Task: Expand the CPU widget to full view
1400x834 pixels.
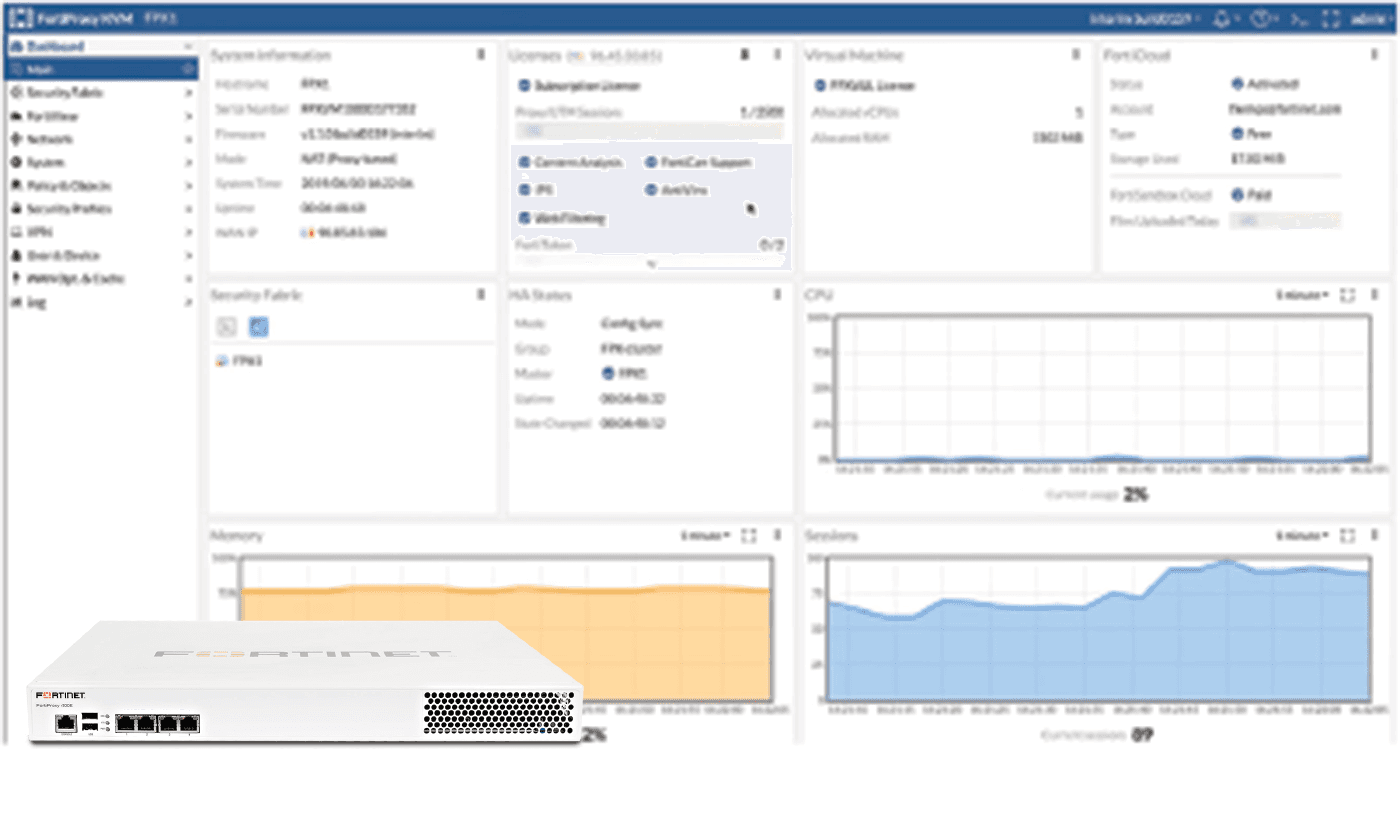Action: tap(1347, 295)
